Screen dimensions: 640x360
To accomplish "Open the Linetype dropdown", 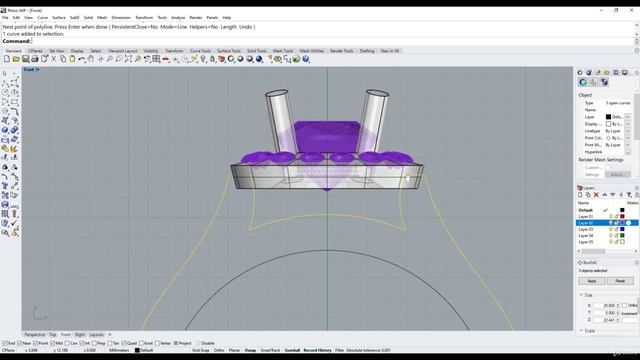I will click(x=628, y=131).
